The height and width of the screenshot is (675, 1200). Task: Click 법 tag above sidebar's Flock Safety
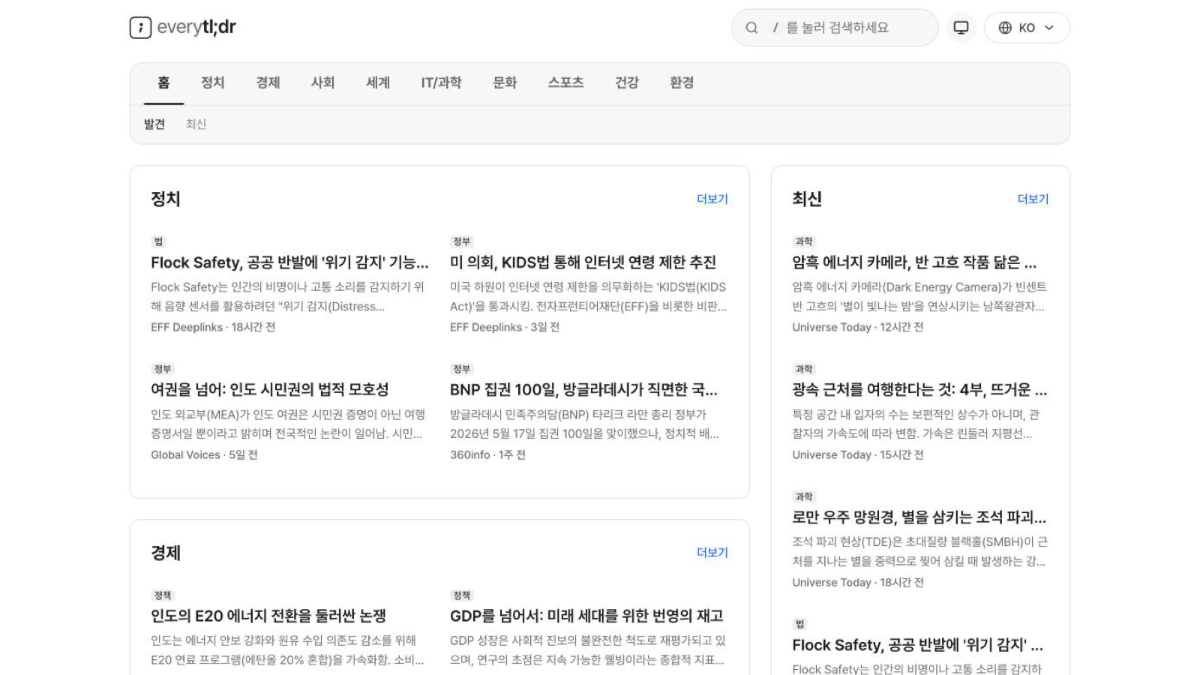(799, 624)
